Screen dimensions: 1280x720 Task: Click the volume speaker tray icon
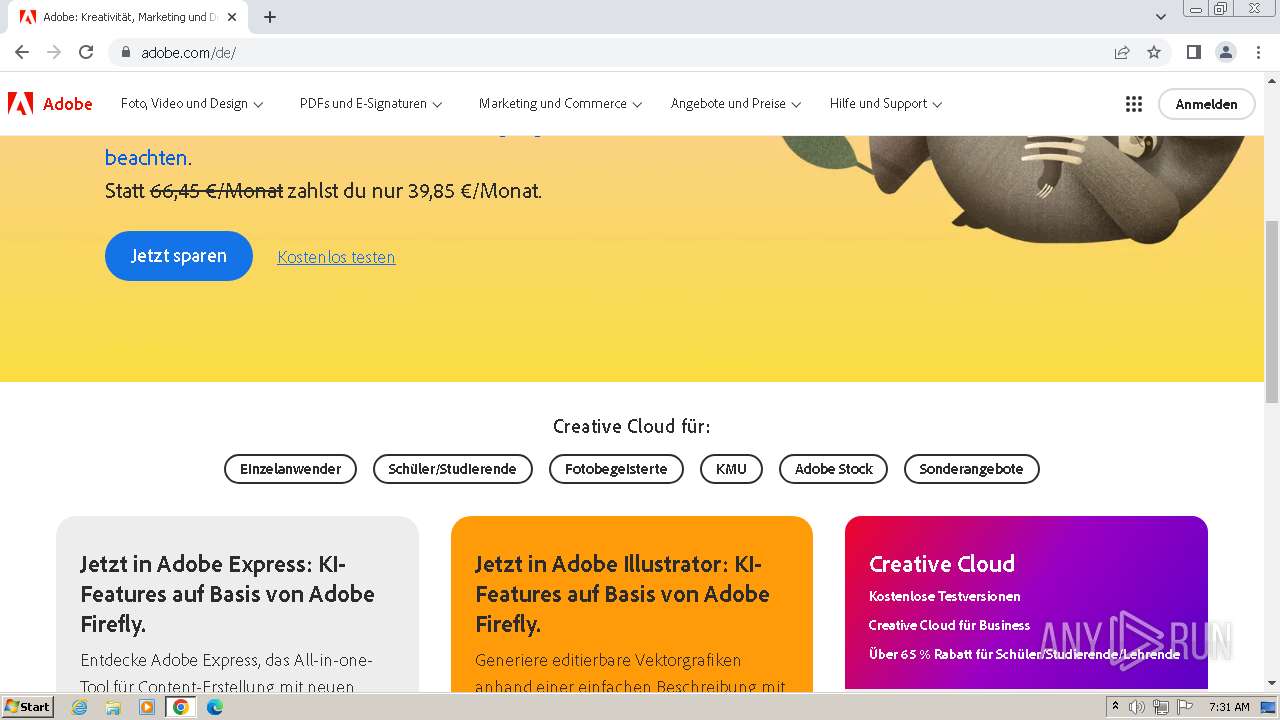1137,707
